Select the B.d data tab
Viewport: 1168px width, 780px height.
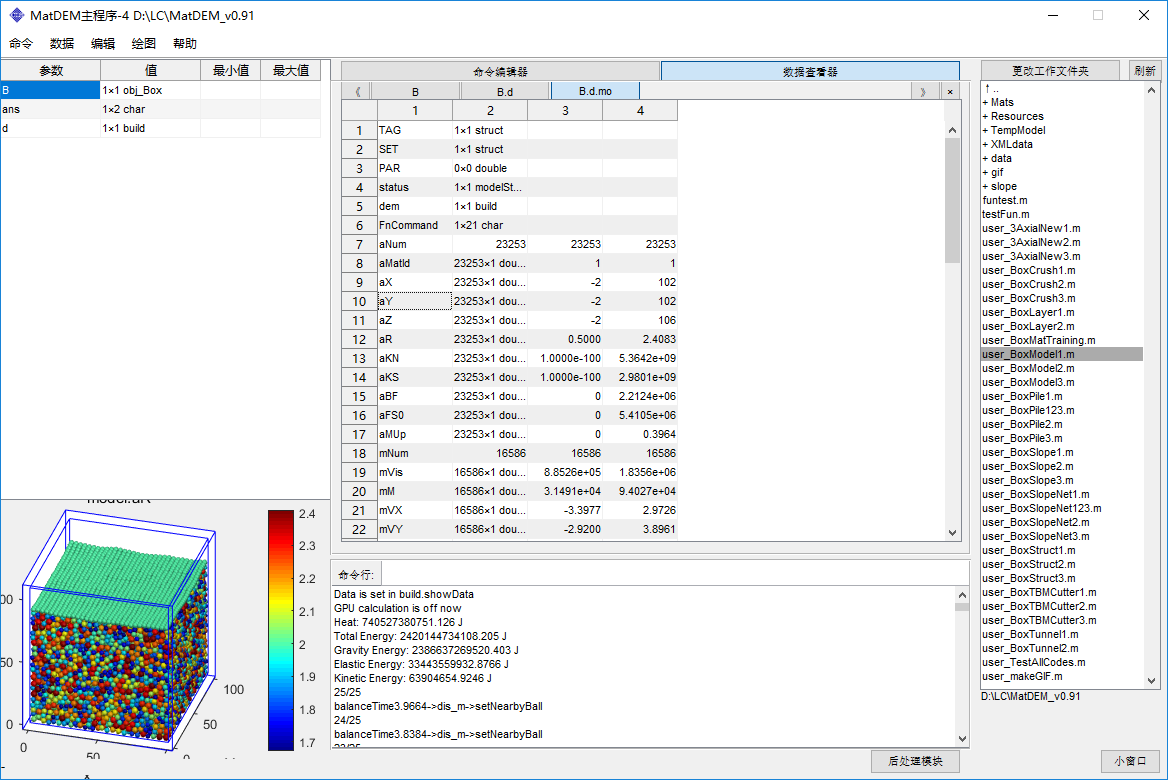pos(505,91)
